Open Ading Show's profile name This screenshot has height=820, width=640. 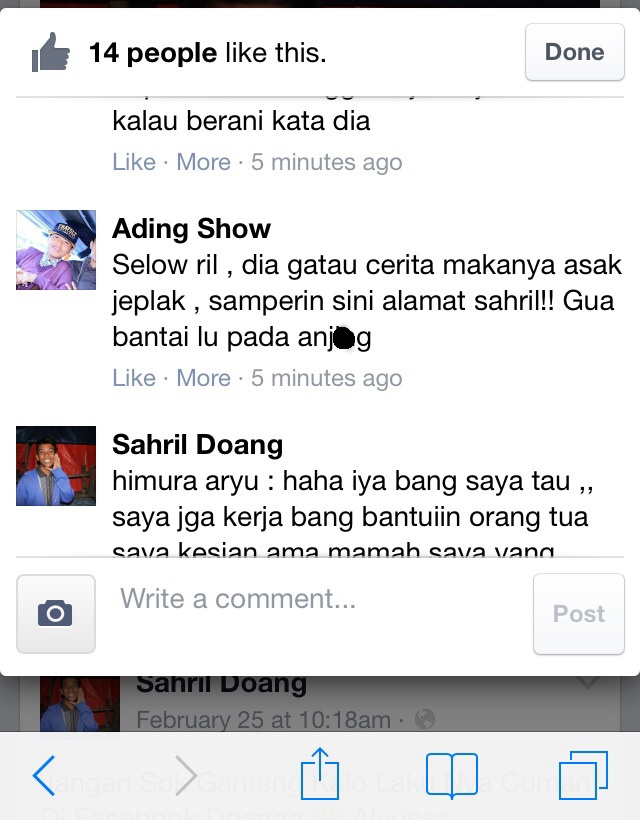(191, 229)
